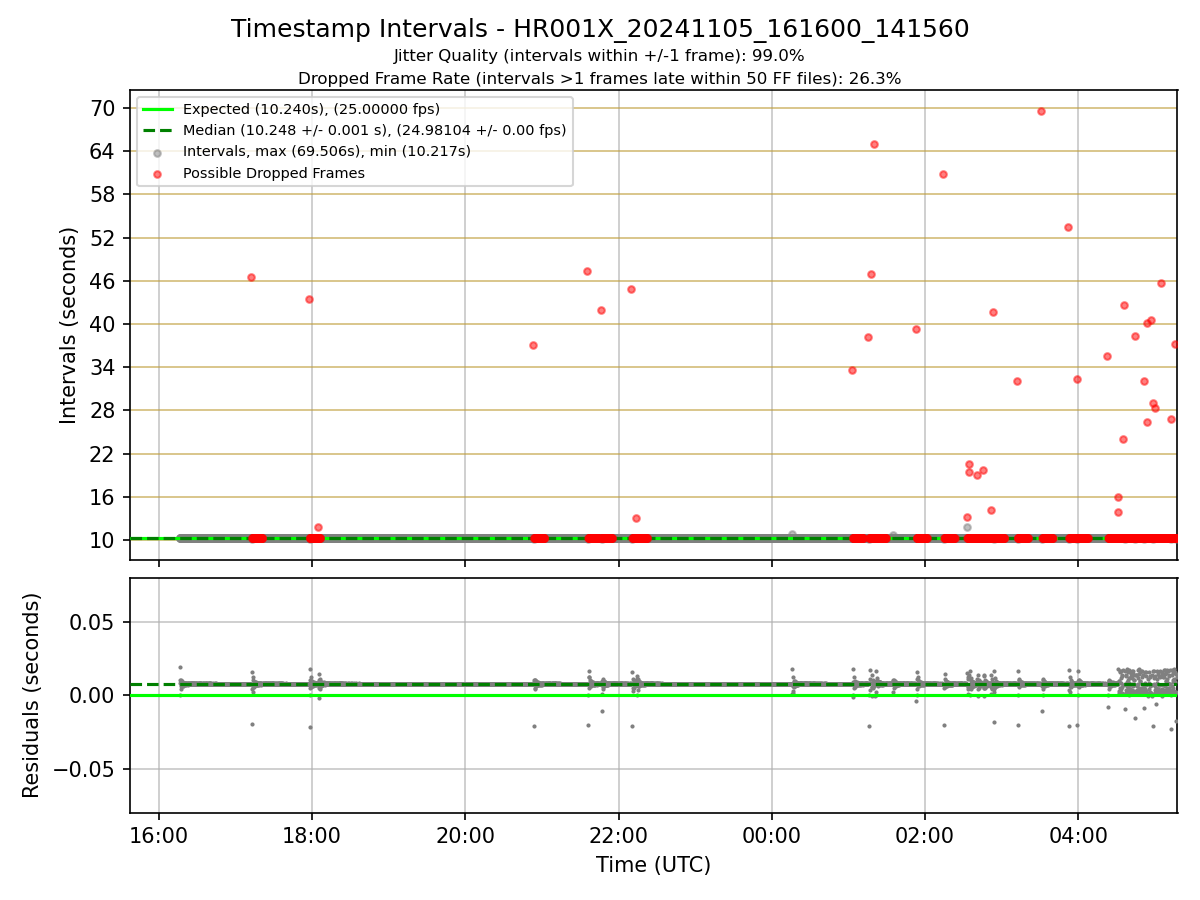Click the plot title 'Timestamp Intervals - HR001X_20241105_161600_141560'
The width and height of the screenshot is (1200, 900).
pyautogui.click(x=600, y=29)
